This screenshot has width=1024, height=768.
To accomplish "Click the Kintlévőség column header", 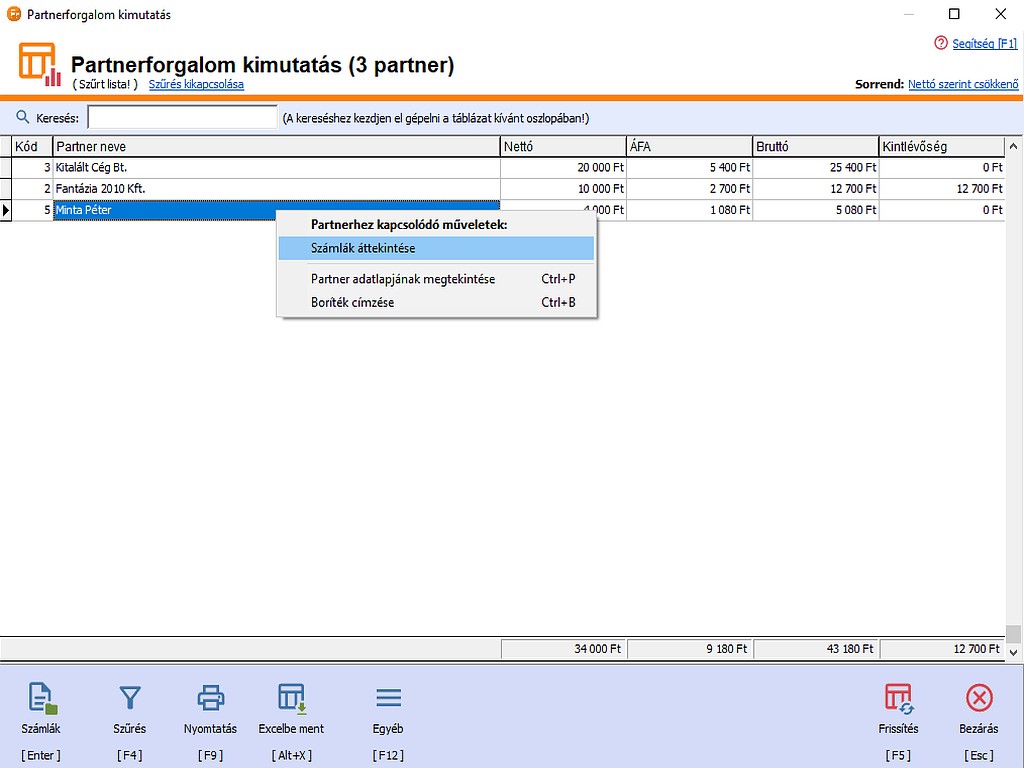I will coord(941,147).
